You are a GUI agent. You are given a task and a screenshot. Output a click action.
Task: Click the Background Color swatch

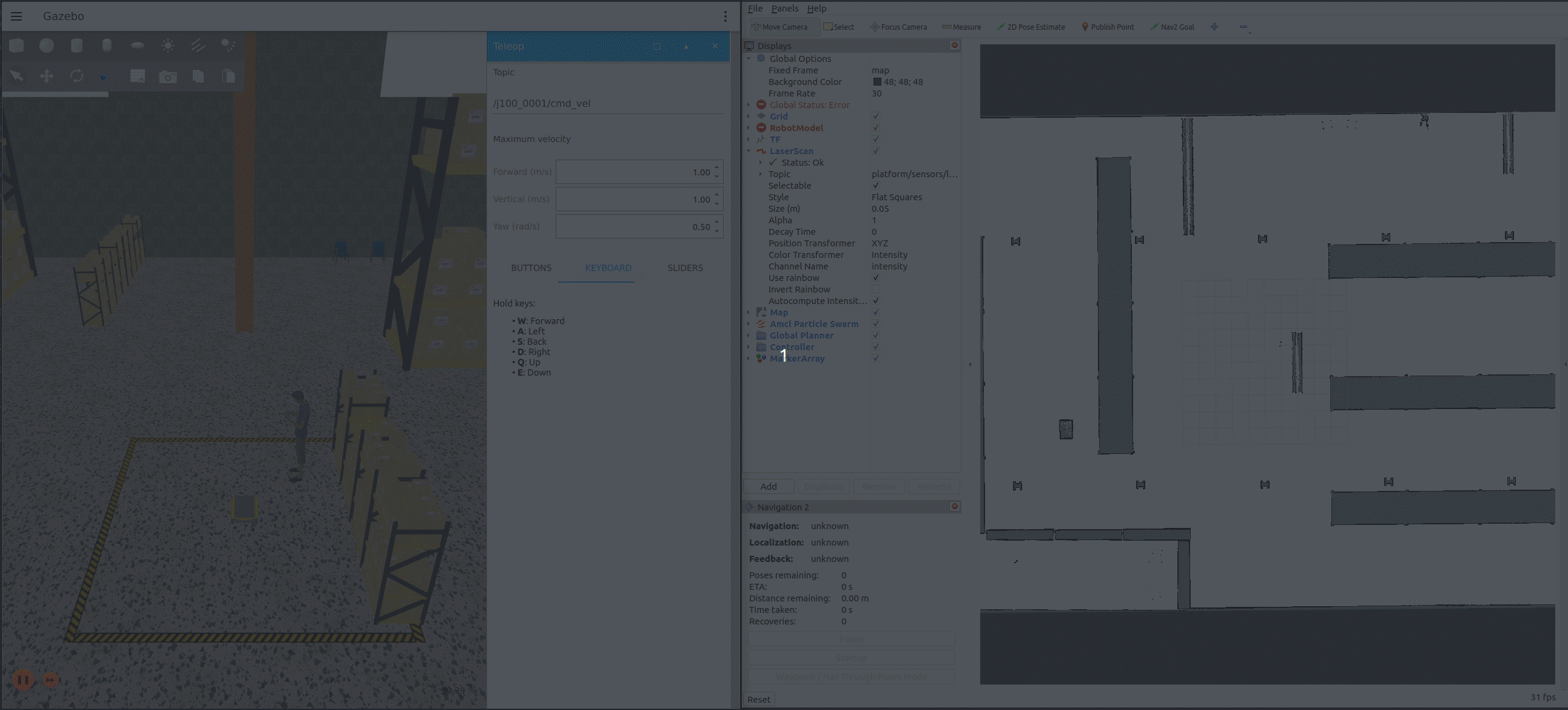(877, 81)
